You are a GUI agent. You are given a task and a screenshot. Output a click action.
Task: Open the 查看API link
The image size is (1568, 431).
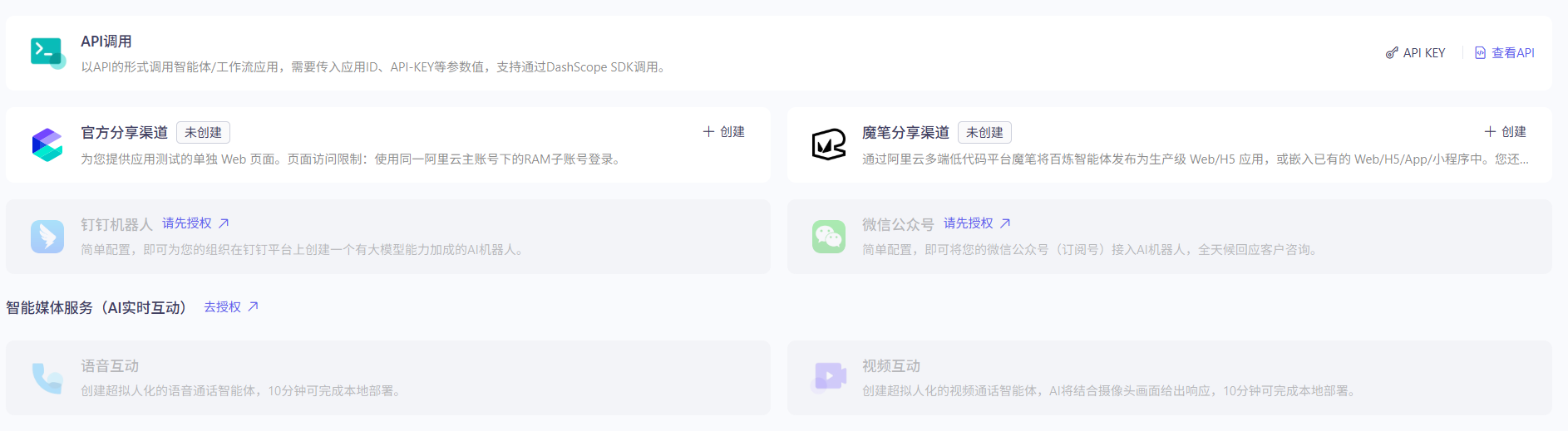(x=1504, y=53)
